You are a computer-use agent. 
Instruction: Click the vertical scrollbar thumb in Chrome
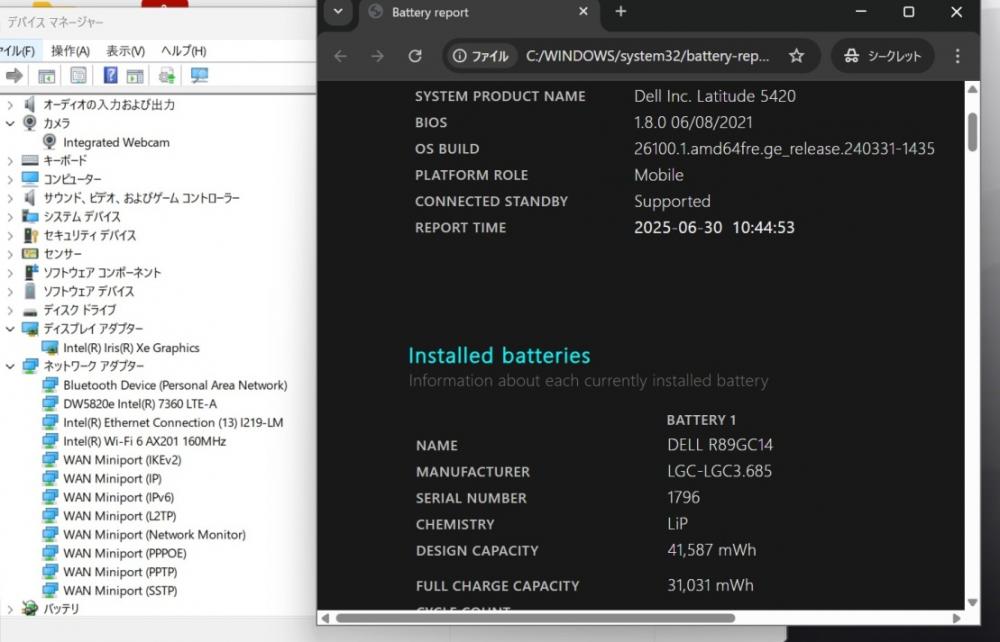tap(972, 131)
